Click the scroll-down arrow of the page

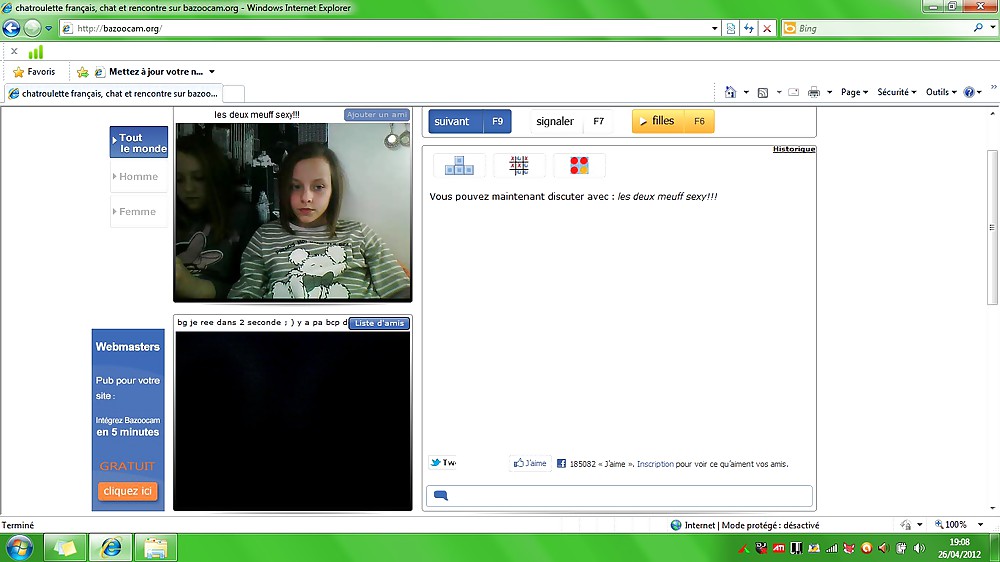pos(992,508)
